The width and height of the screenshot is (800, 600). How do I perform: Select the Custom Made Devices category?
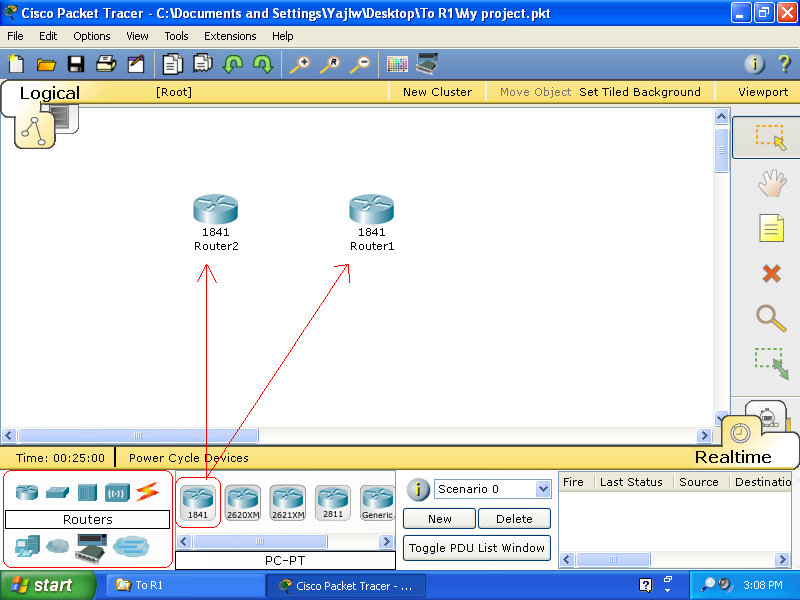pos(91,548)
